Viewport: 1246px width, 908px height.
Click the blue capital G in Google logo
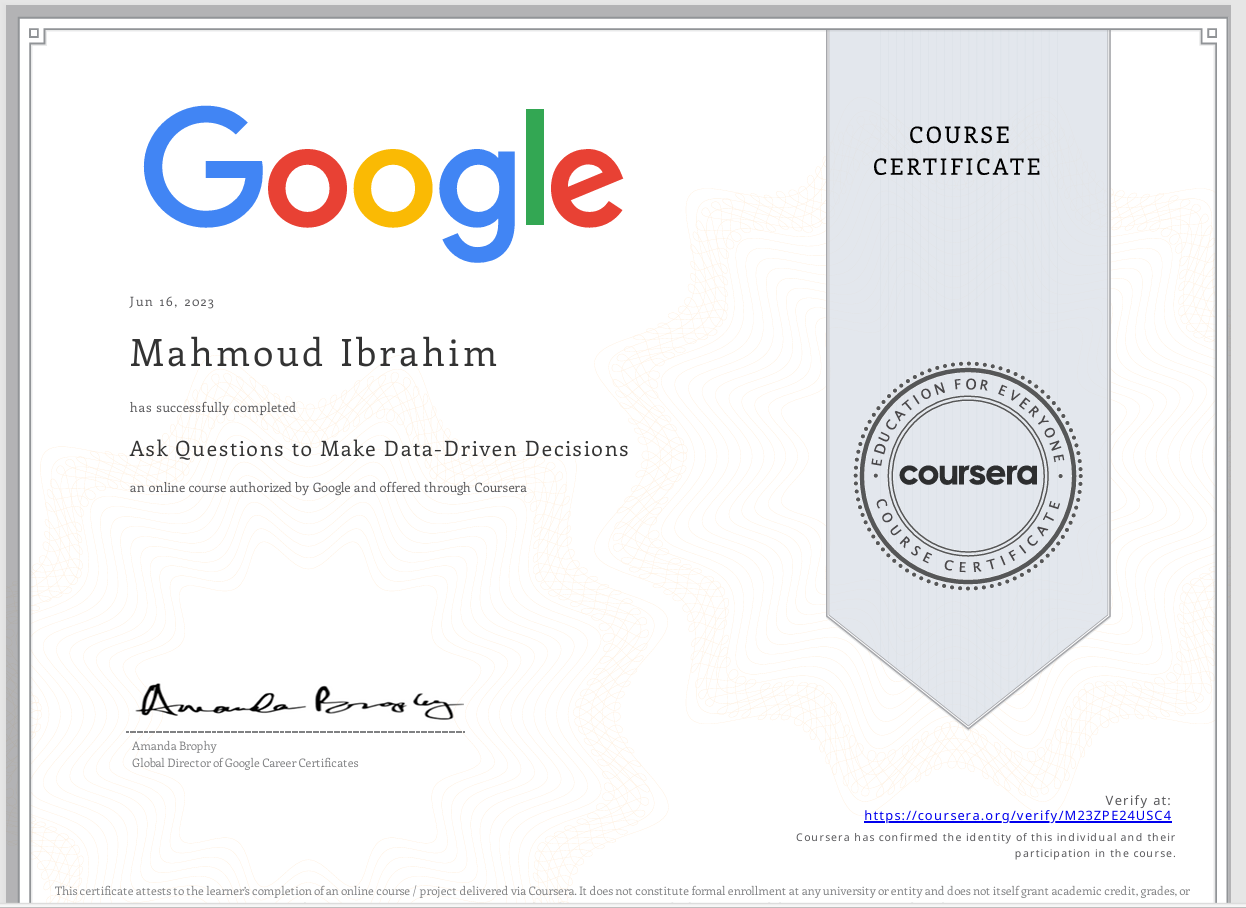pos(197,167)
